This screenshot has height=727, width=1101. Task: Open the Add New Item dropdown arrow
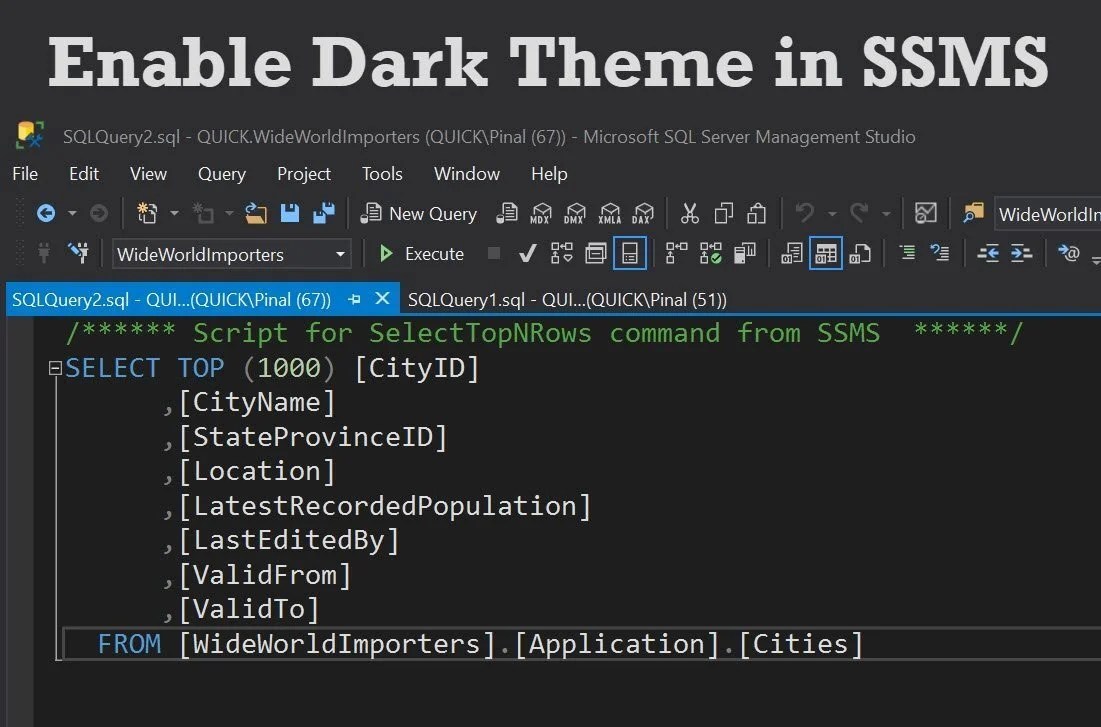[x=229, y=214]
